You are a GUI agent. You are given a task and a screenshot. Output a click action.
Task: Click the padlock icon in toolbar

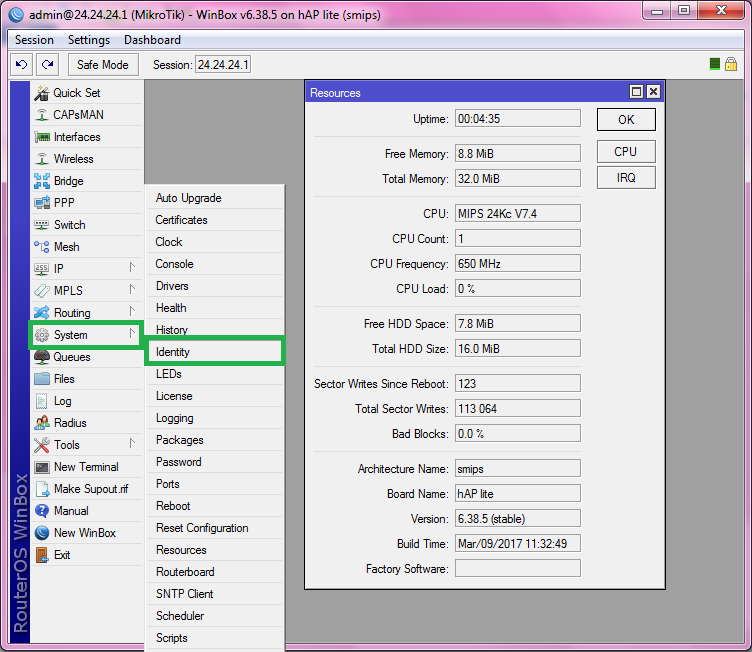pos(731,64)
